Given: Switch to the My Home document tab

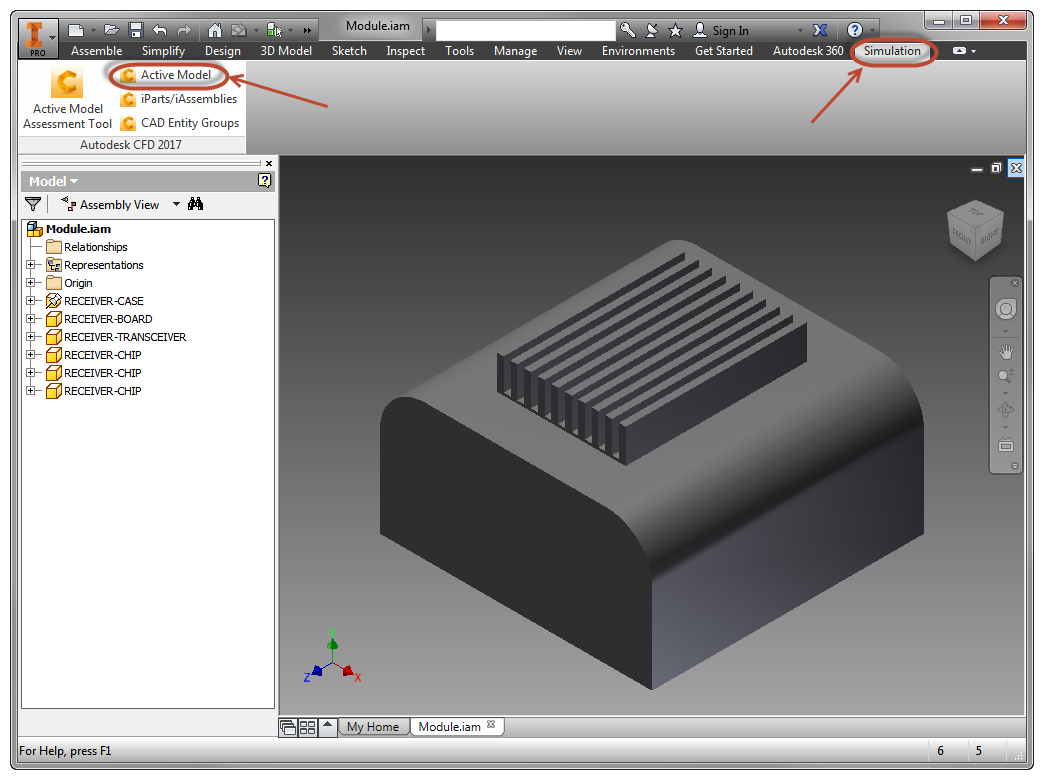Looking at the screenshot, I should tap(373, 727).
